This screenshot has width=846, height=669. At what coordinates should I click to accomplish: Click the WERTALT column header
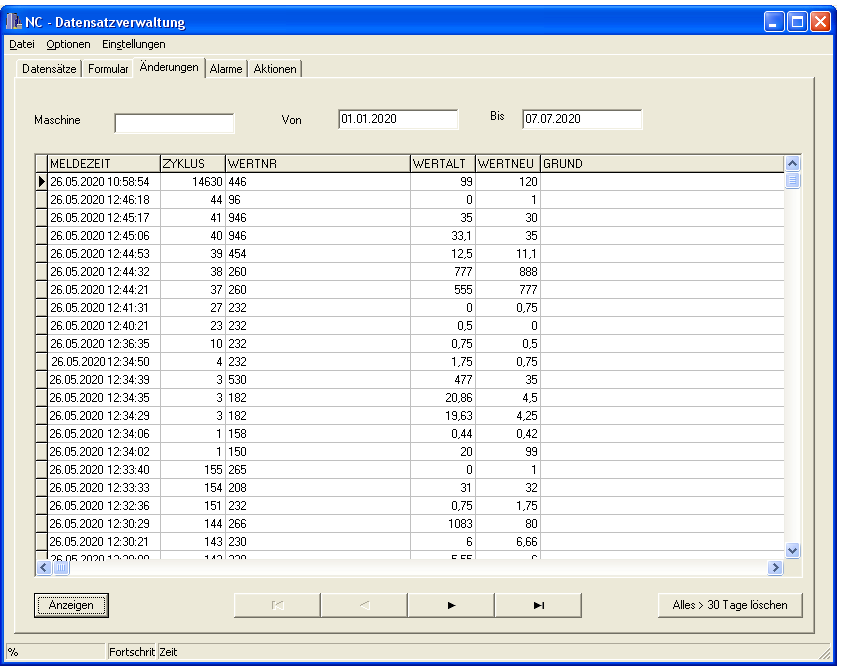(443, 163)
